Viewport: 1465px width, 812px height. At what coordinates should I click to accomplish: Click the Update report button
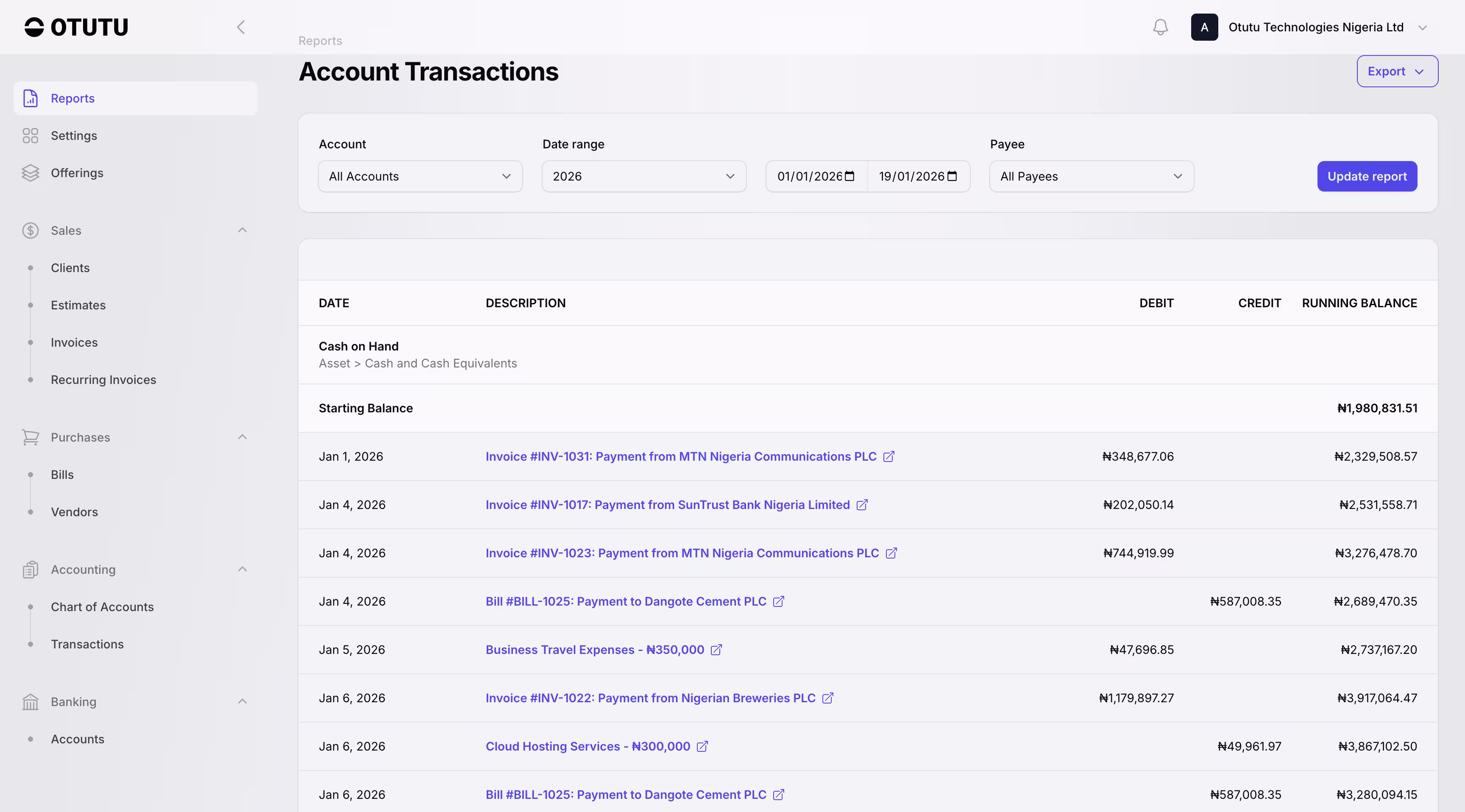click(x=1367, y=176)
